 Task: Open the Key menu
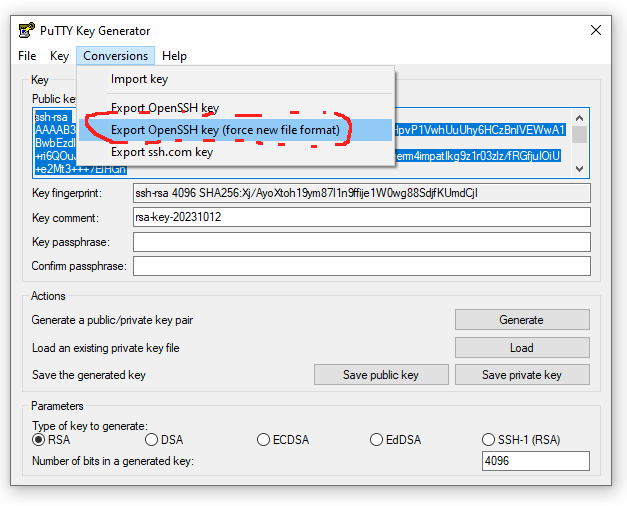[x=59, y=56]
